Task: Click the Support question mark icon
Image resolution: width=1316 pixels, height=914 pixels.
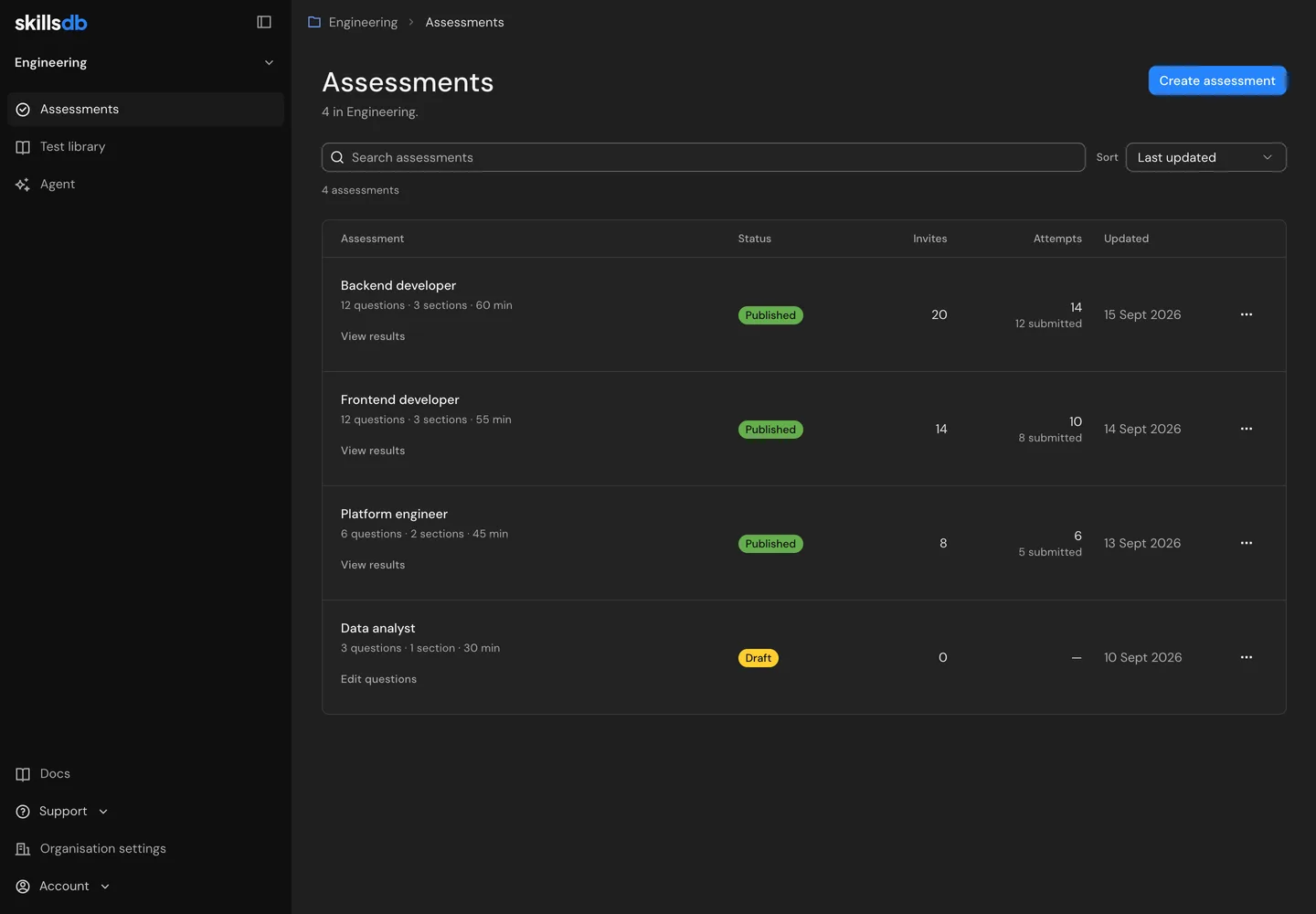Action: [23, 812]
